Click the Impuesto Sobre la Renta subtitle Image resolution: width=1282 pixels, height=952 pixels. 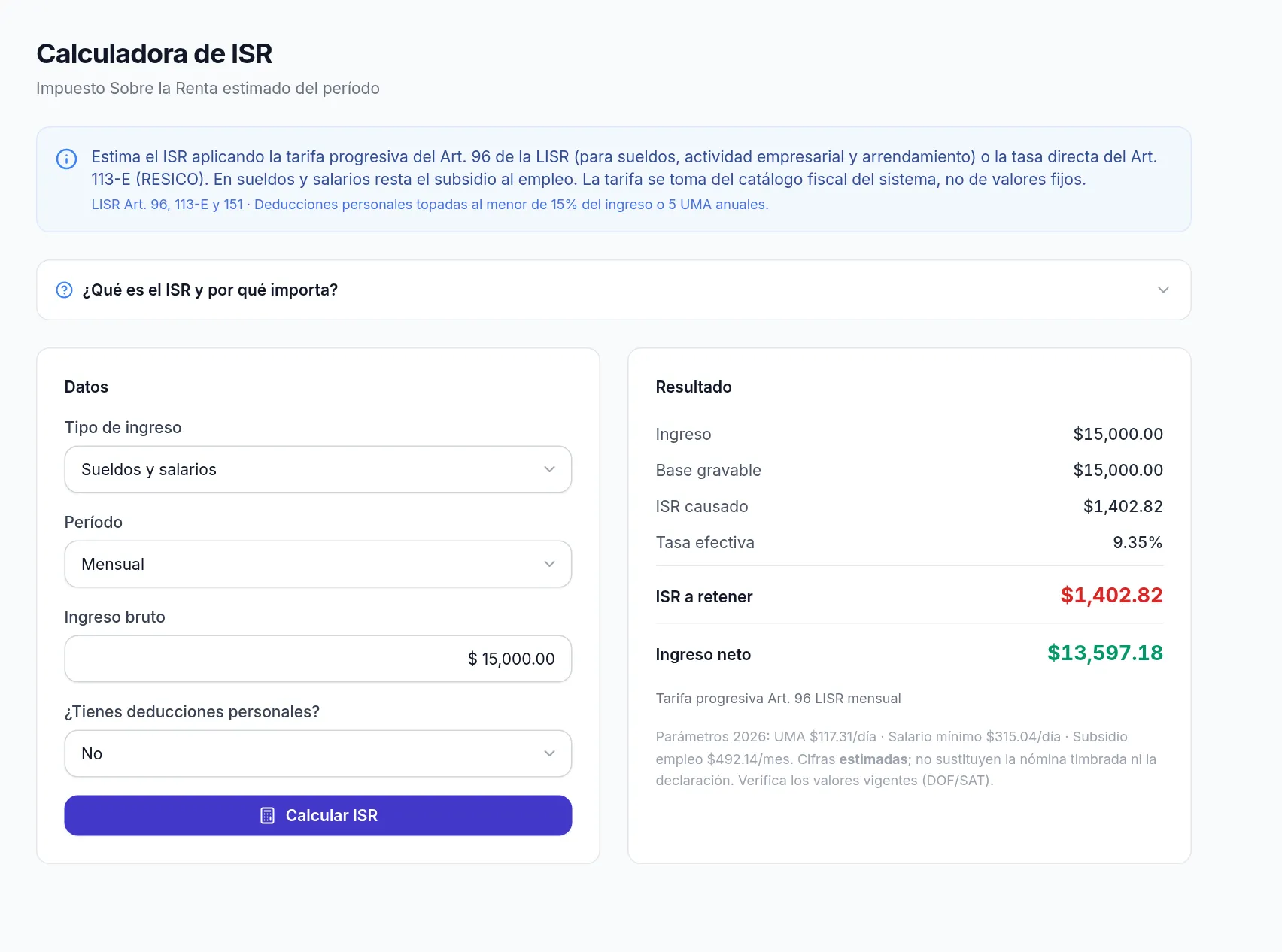click(x=208, y=89)
